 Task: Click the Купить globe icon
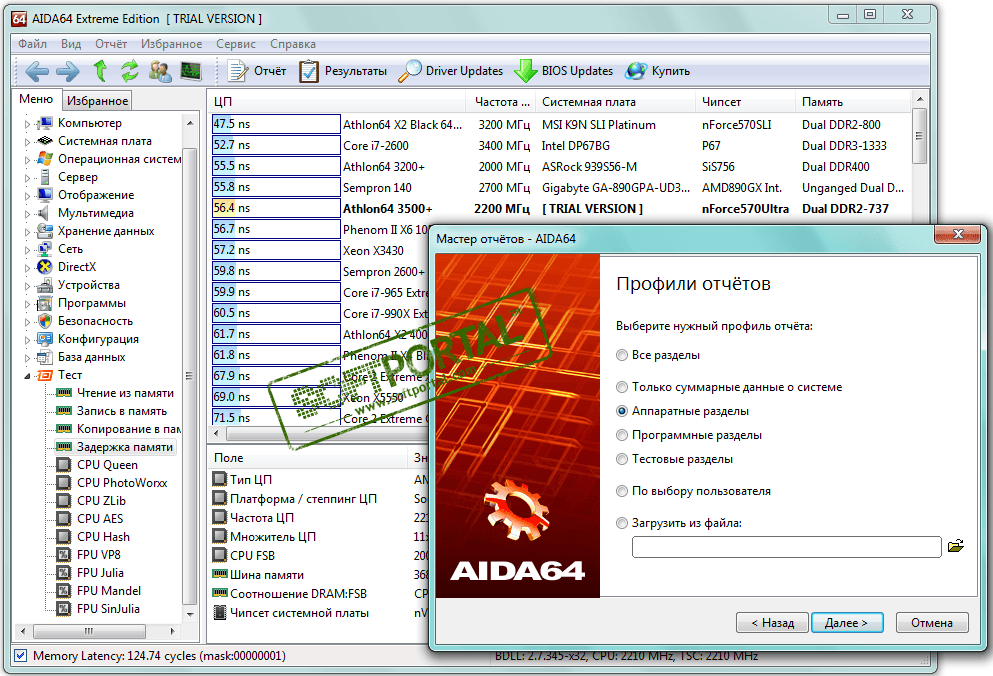pyautogui.click(x=636, y=71)
